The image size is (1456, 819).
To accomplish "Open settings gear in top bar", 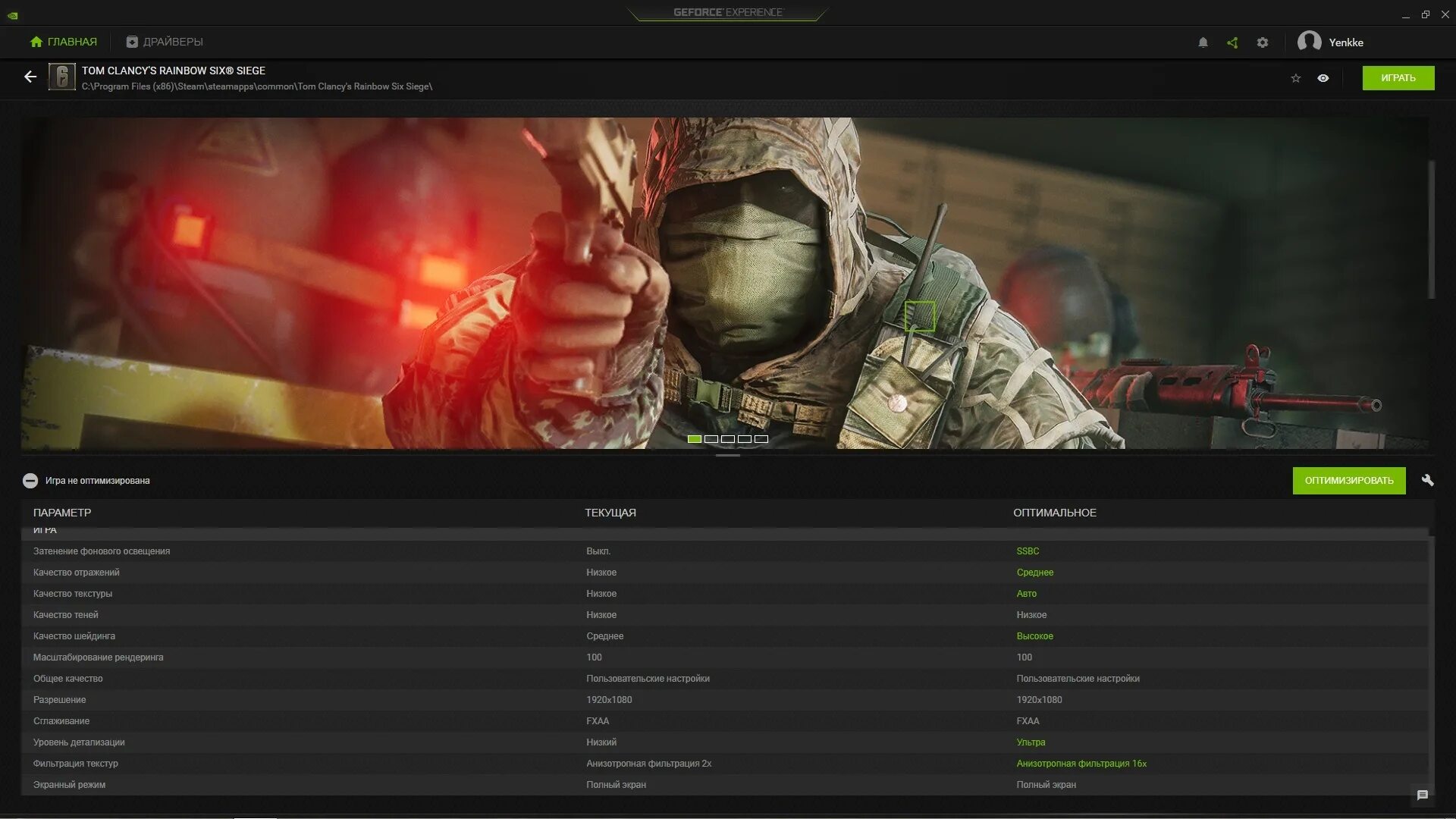I will coord(1263,42).
